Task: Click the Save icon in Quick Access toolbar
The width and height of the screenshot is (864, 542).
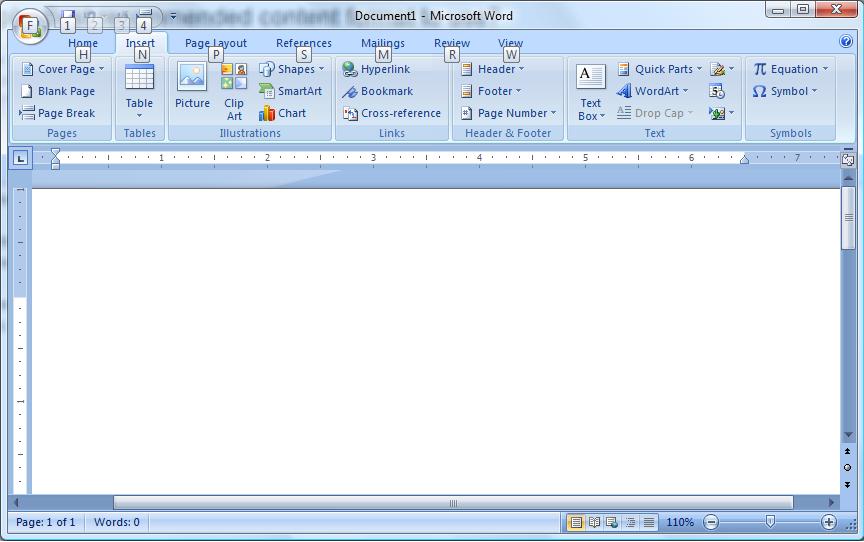Action: point(68,15)
